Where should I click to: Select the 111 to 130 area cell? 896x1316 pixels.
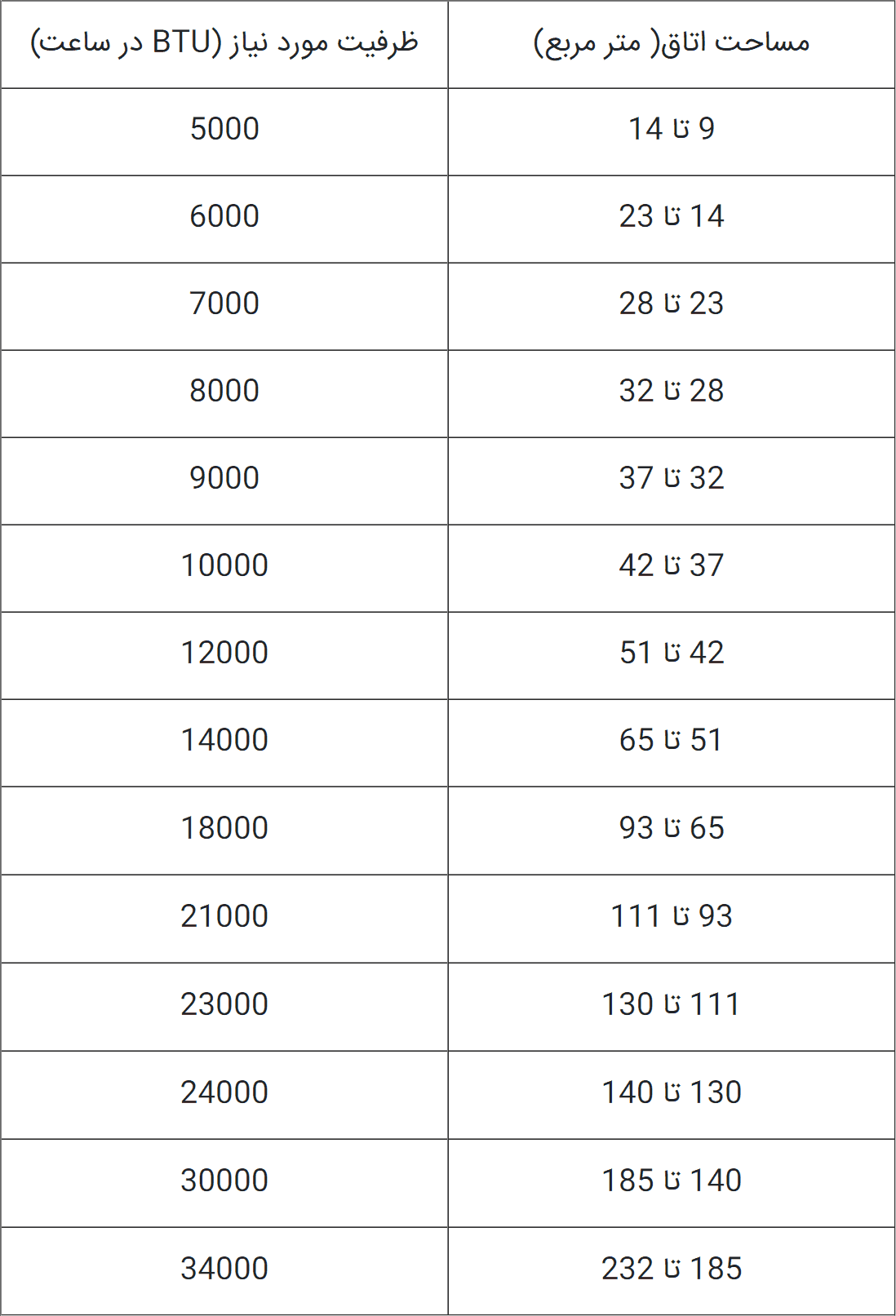pyautogui.click(x=672, y=1004)
